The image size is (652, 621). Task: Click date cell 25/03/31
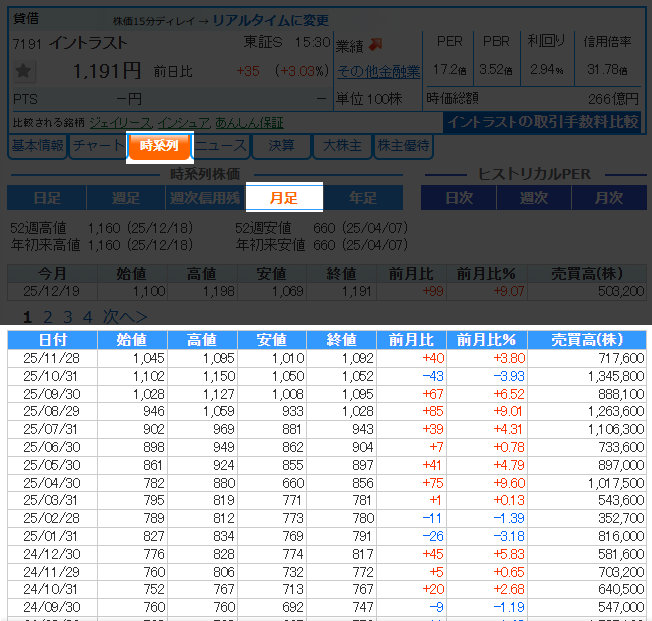coord(50,500)
